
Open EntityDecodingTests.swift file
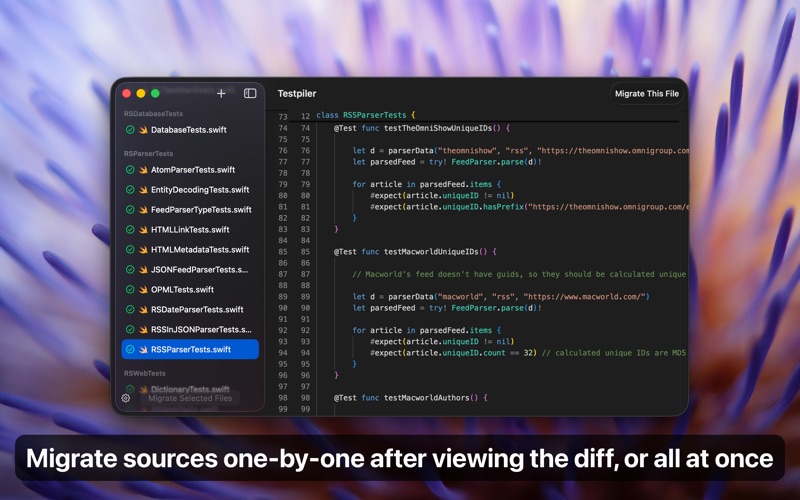pos(190,189)
